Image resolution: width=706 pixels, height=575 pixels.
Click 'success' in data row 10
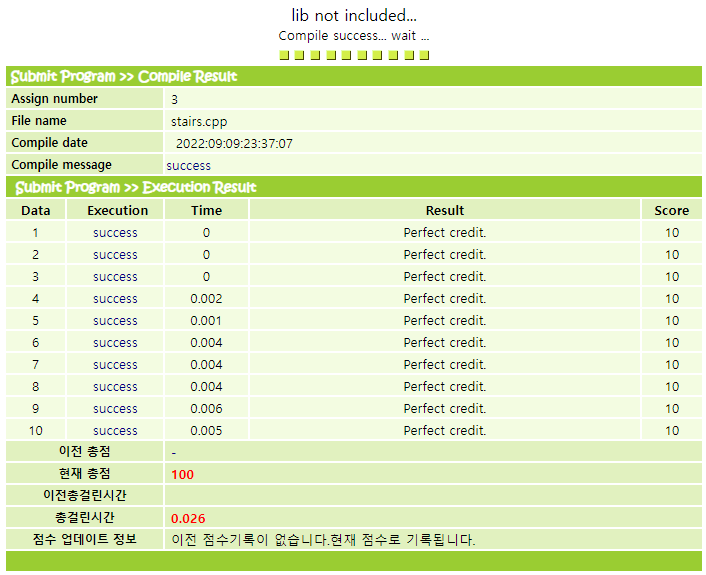coord(115,431)
